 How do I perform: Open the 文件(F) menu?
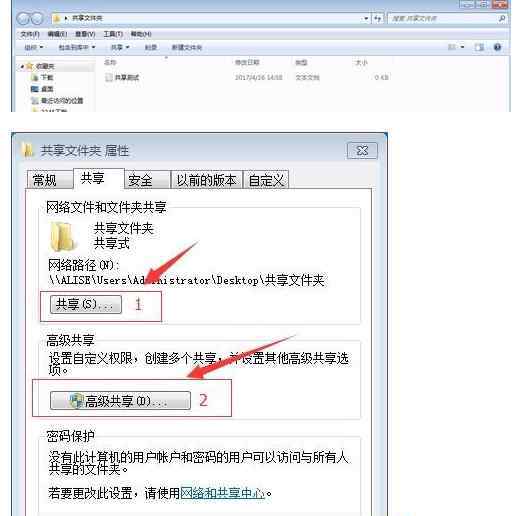tap(30, 34)
